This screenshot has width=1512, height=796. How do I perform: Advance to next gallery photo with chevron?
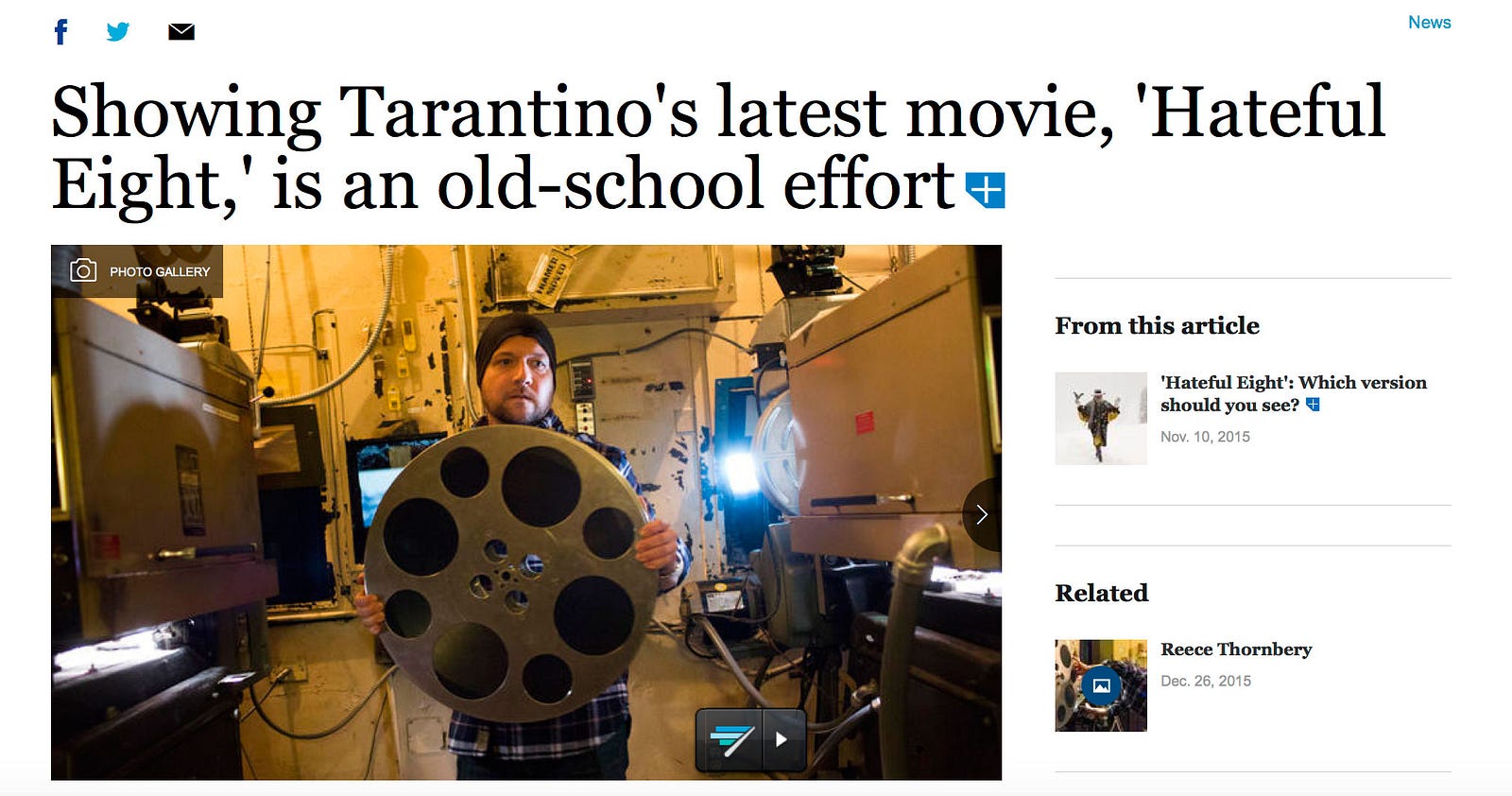(x=982, y=514)
